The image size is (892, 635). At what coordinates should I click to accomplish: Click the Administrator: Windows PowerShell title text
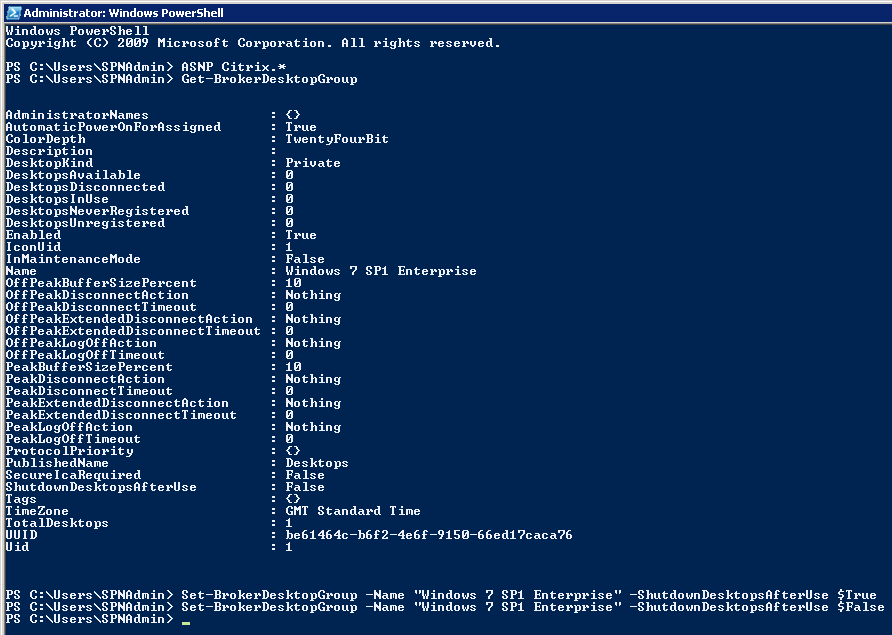(123, 13)
